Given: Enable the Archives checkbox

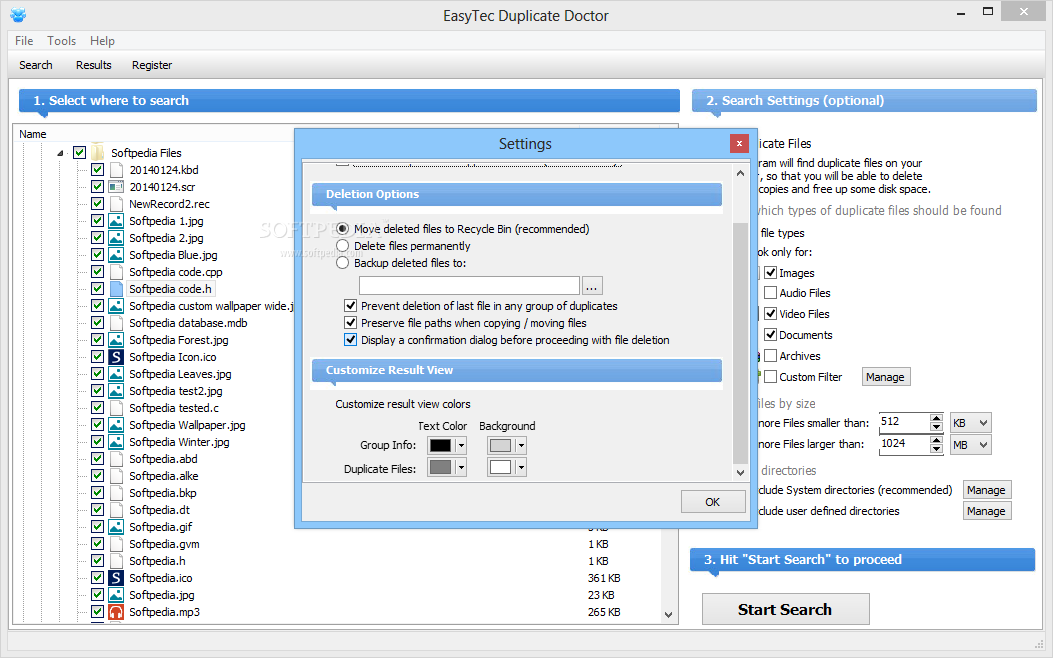Looking at the screenshot, I should 770,356.
